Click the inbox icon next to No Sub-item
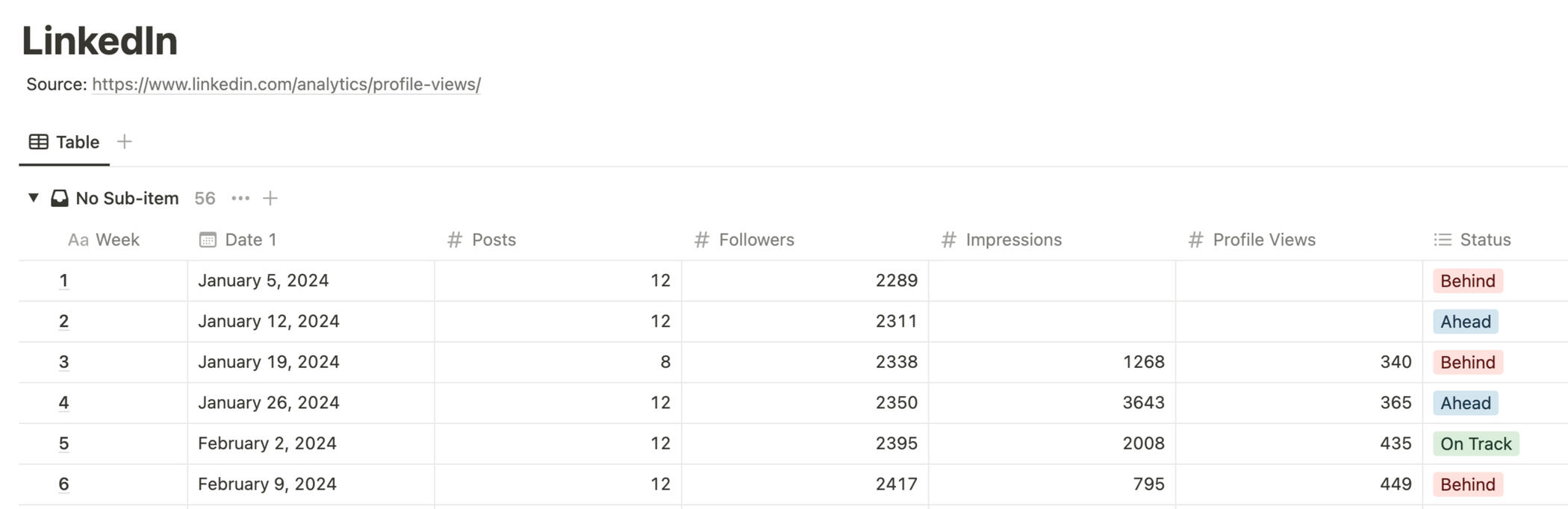The image size is (1568, 509). (x=60, y=198)
